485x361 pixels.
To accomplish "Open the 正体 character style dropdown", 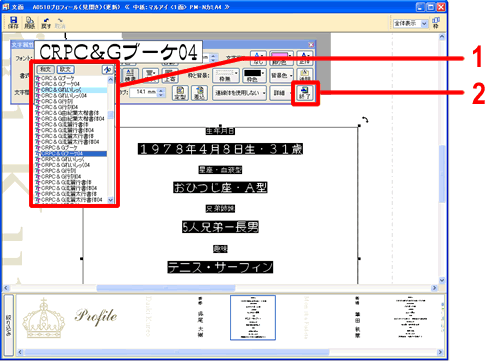I will (305, 58).
